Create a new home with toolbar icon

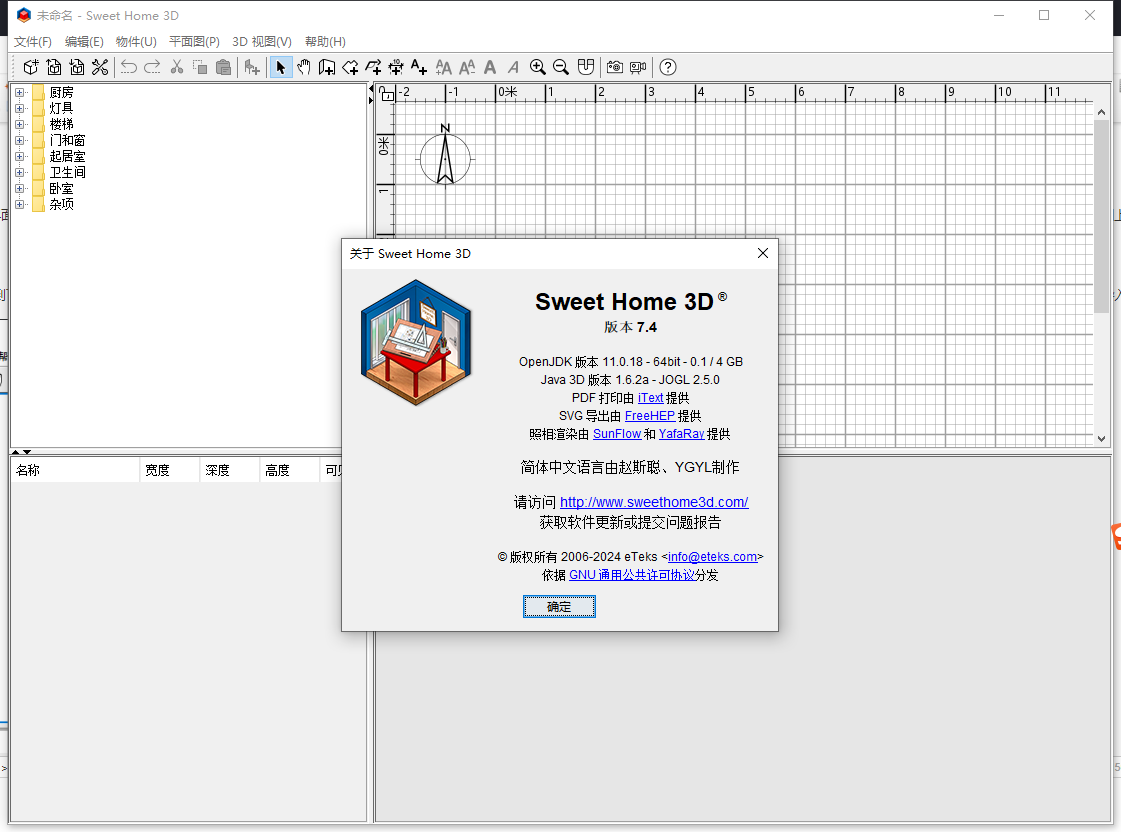[31, 67]
